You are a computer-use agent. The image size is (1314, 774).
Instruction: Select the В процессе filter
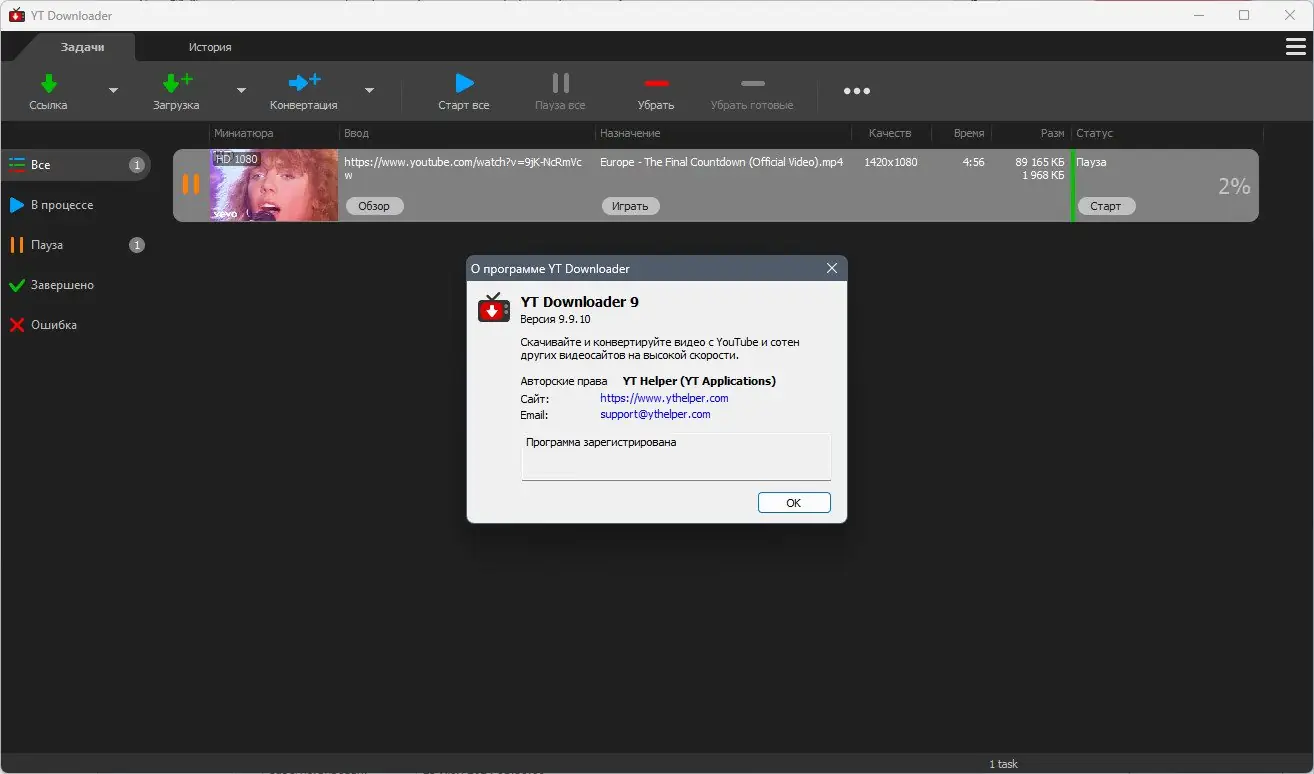[x=76, y=205]
